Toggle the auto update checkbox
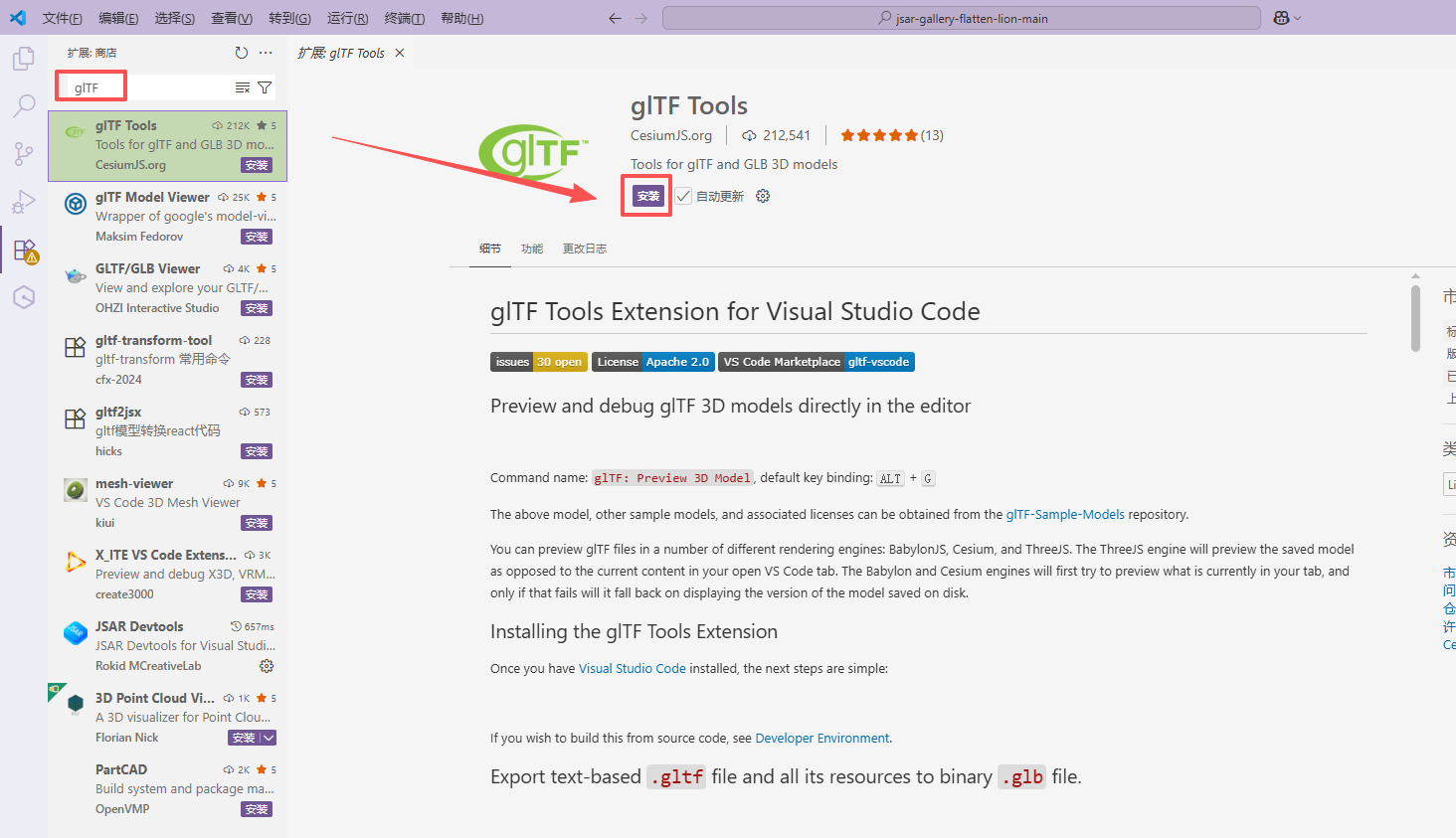 coord(683,196)
